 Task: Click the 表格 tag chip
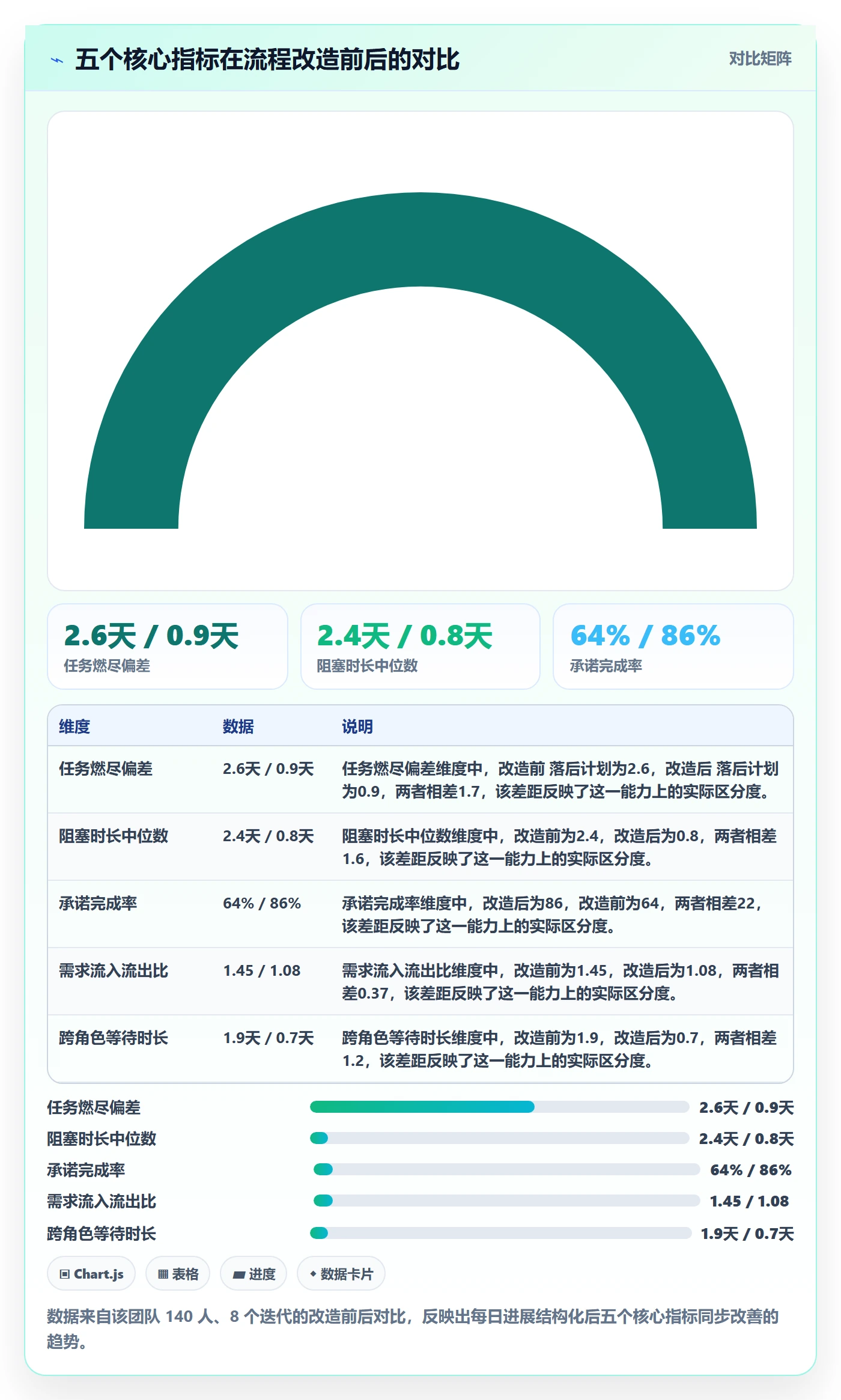(x=178, y=1273)
